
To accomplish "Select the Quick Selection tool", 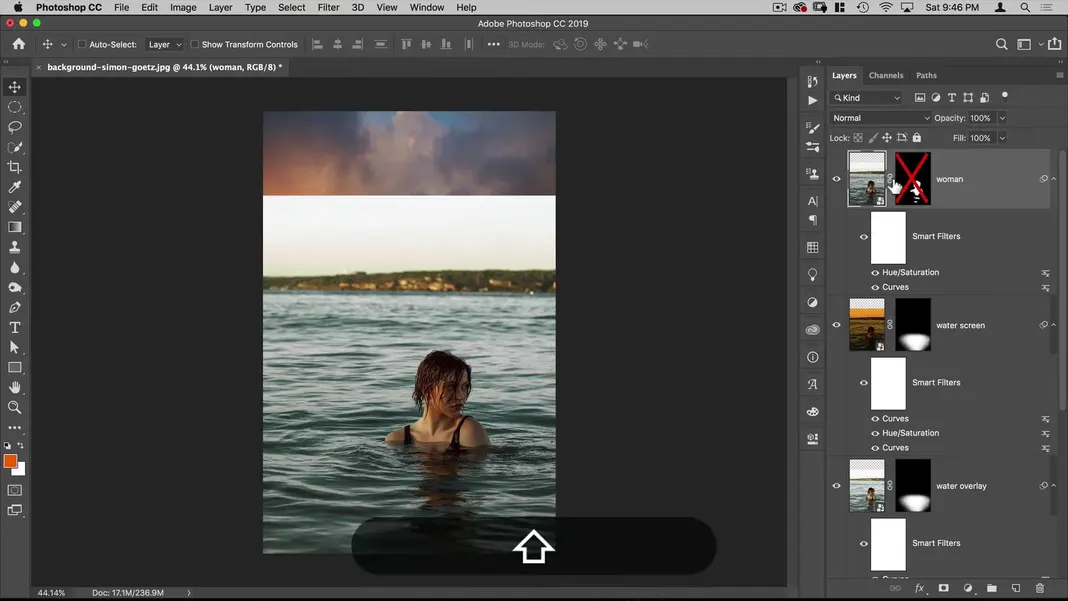I will 14,147.
